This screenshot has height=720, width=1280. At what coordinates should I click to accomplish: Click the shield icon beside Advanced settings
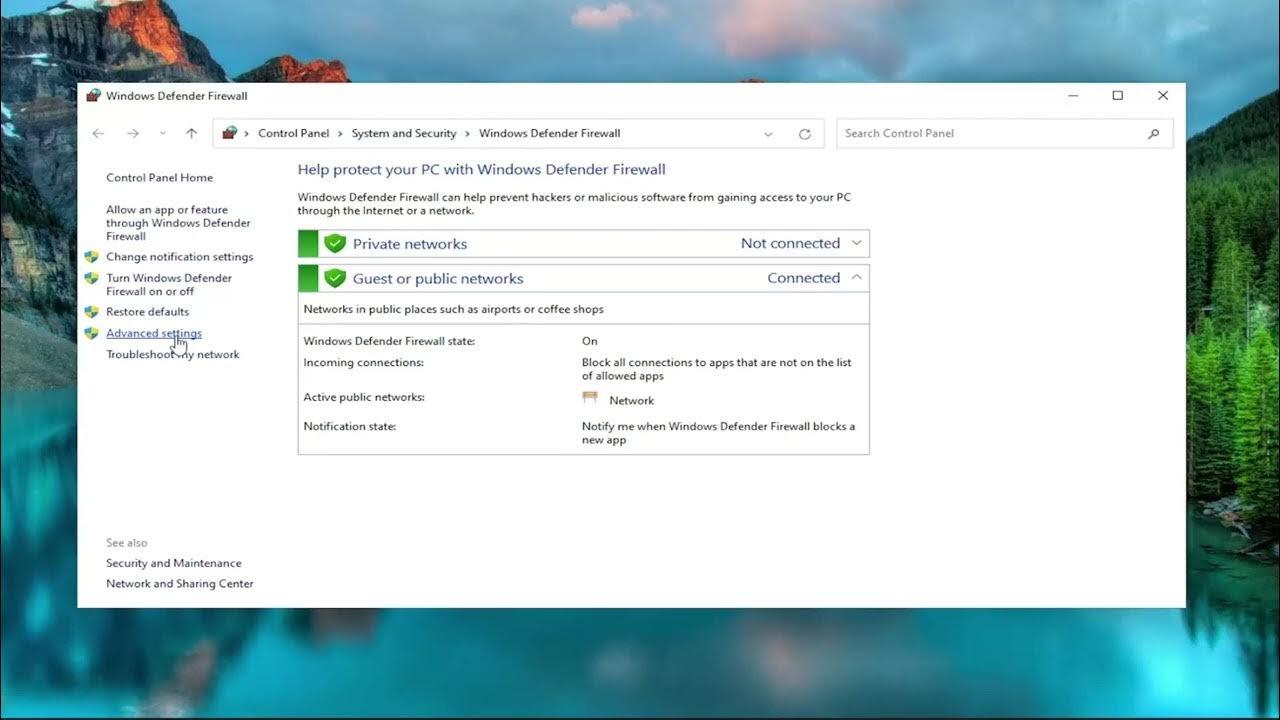93,331
